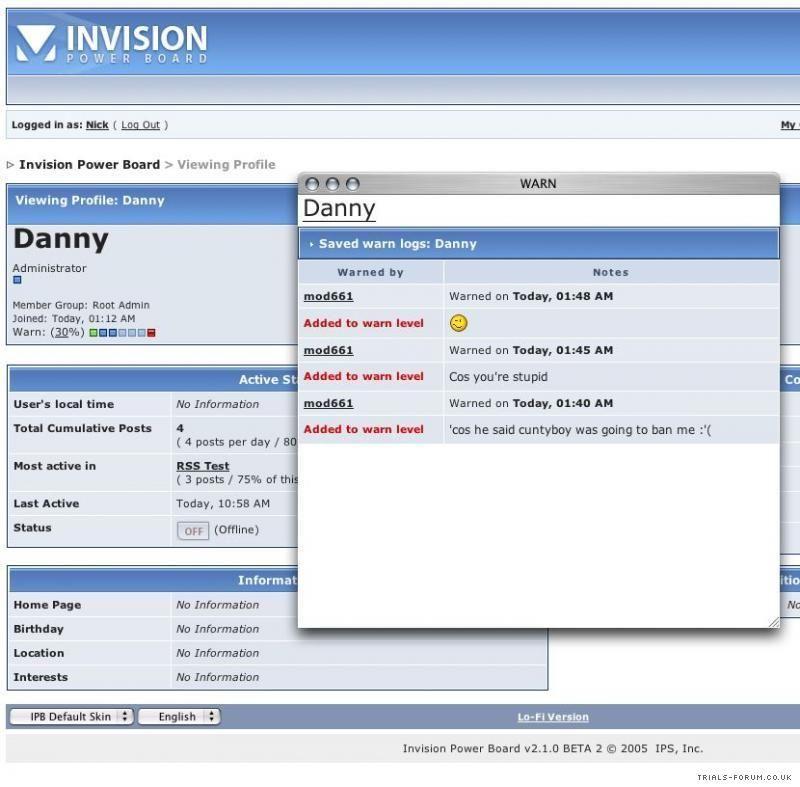
Task: Click the WARN window title bar
Action: click(538, 184)
